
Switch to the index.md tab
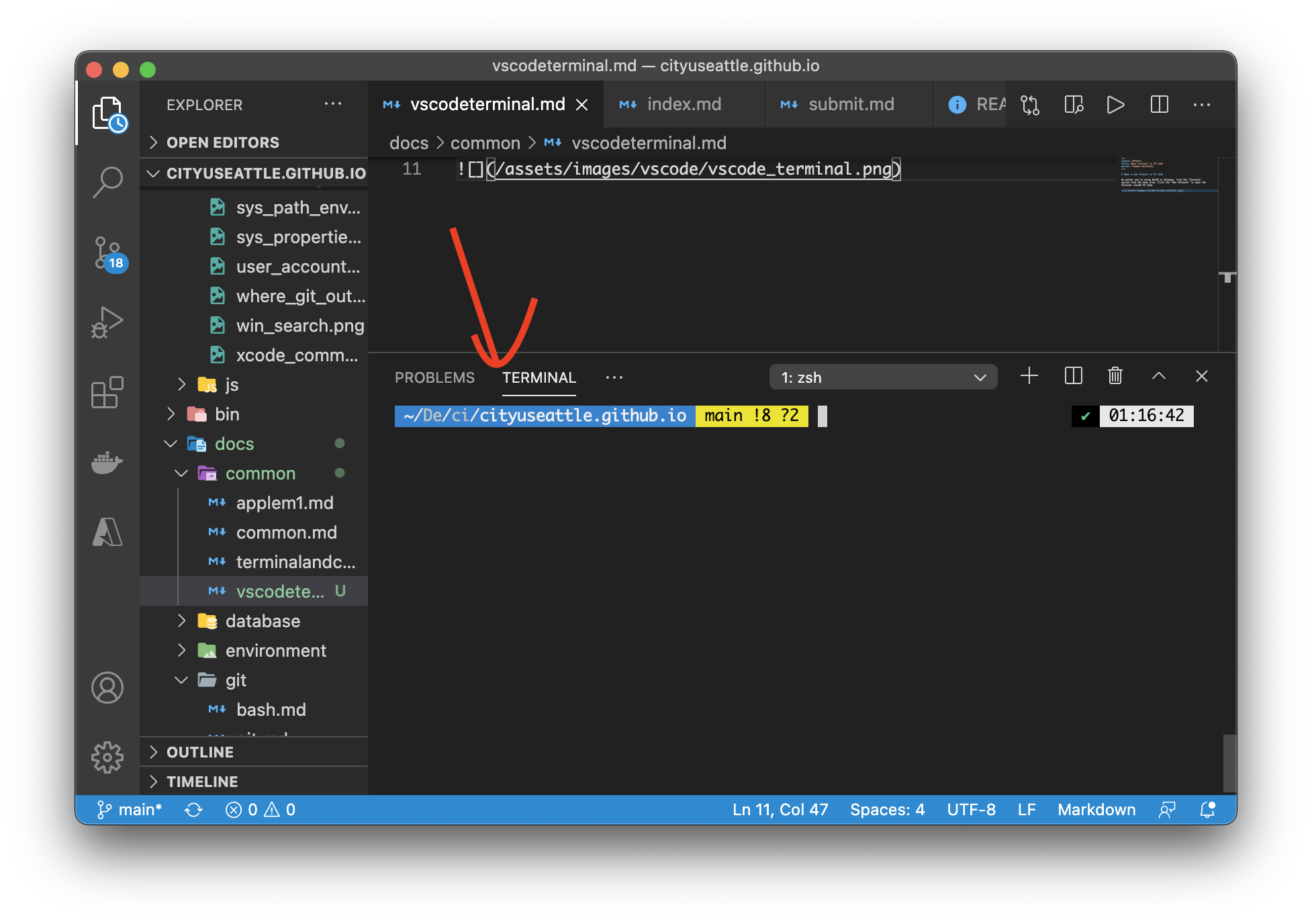(684, 105)
